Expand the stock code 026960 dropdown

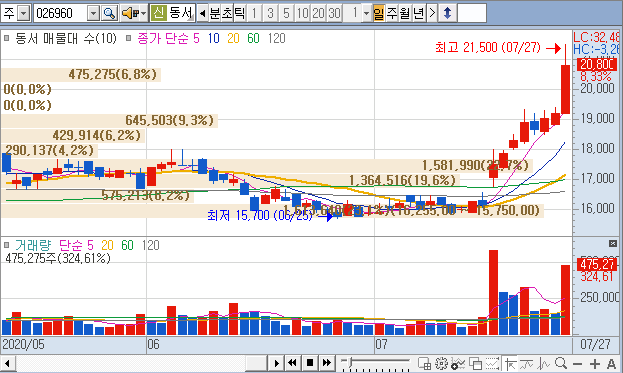tap(93, 14)
